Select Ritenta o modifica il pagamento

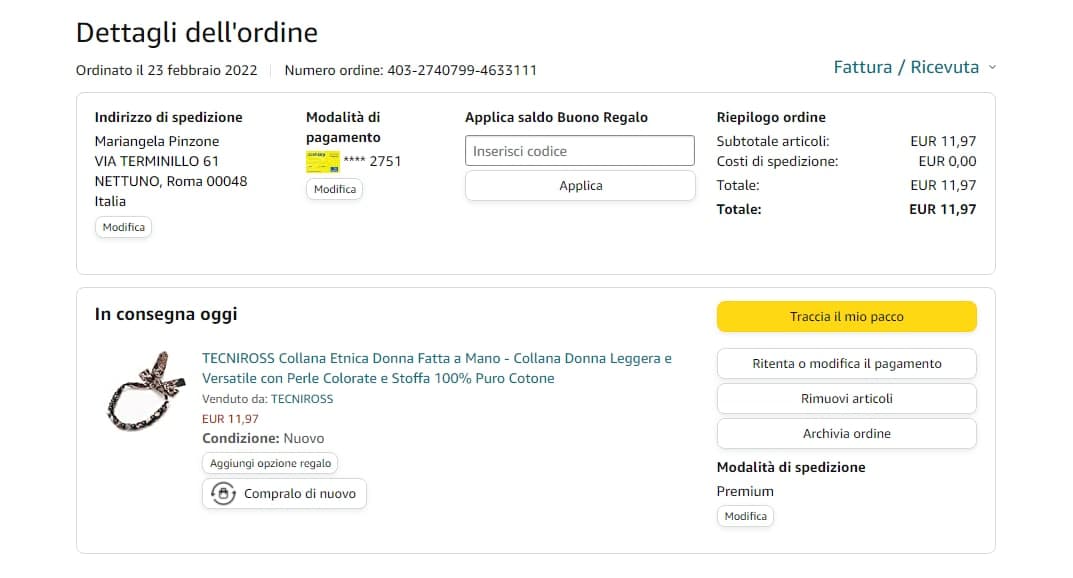[x=846, y=364]
